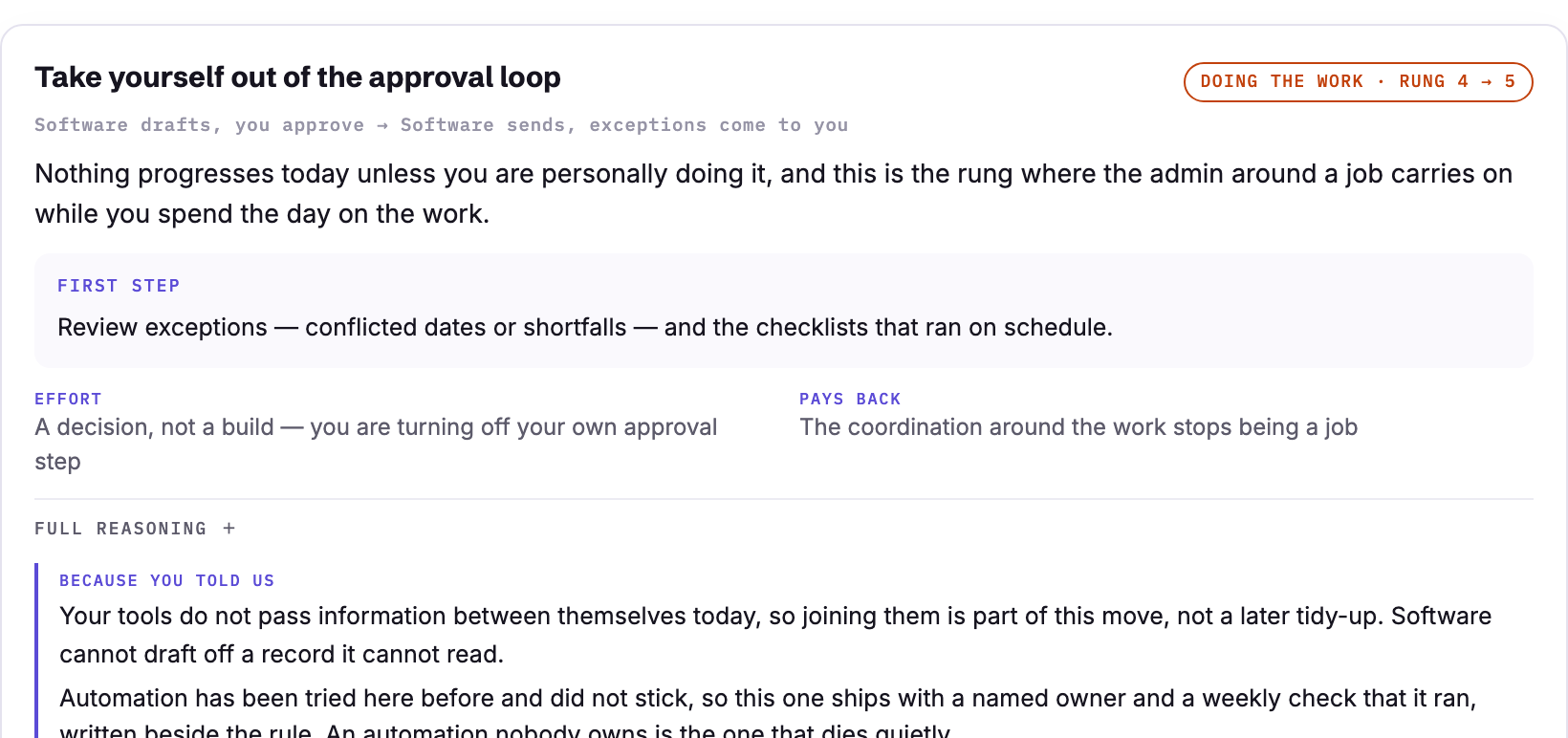The height and width of the screenshot is (738, 1568).
Task: Click the 'Your tools do not pass information' paragraph
Action: tap(775, 635)
